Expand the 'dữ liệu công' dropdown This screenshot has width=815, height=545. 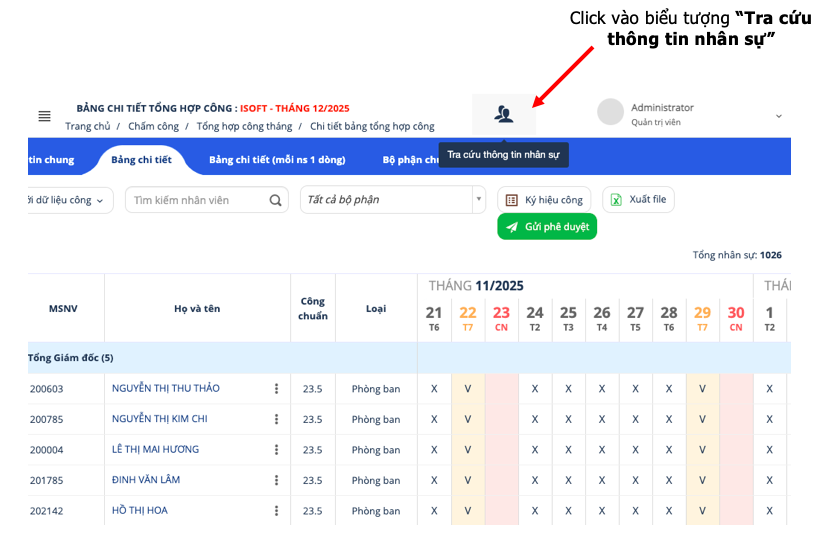pos(68,200)
